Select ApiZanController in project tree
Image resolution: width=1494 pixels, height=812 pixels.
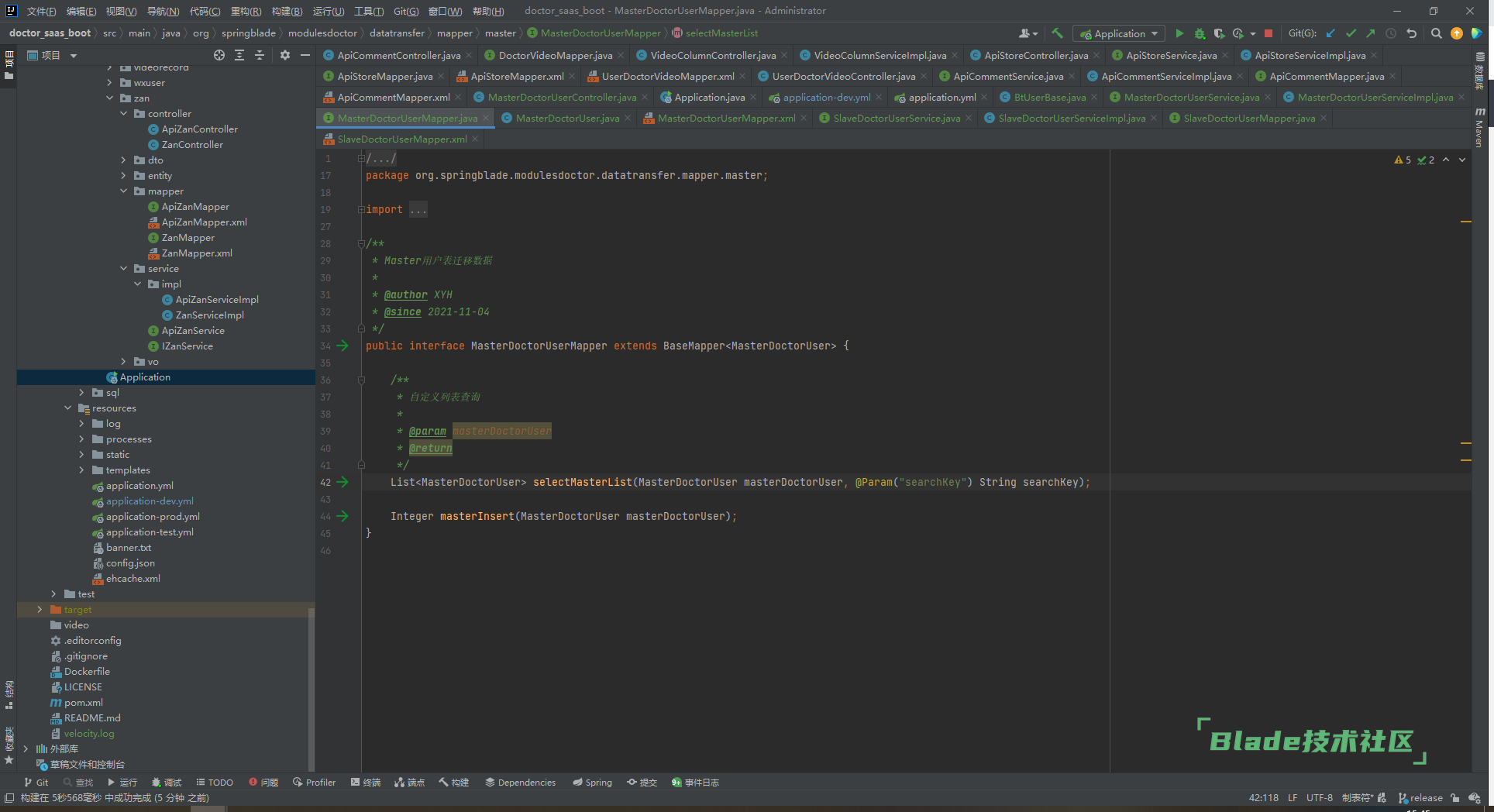click(200, 129)
